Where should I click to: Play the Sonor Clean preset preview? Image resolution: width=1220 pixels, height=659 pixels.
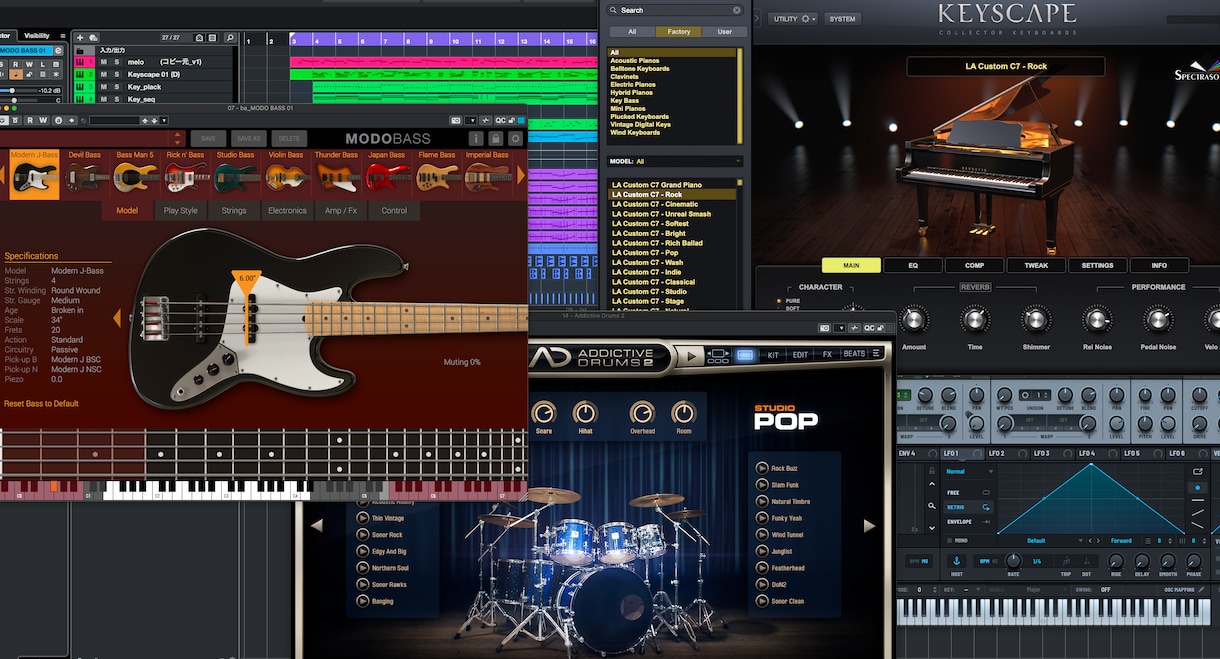point(762,601)
